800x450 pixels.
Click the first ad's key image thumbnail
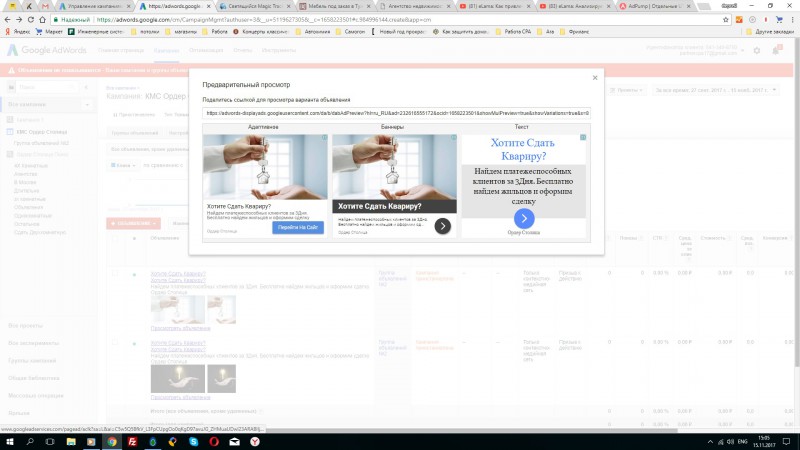click(178, 309)
